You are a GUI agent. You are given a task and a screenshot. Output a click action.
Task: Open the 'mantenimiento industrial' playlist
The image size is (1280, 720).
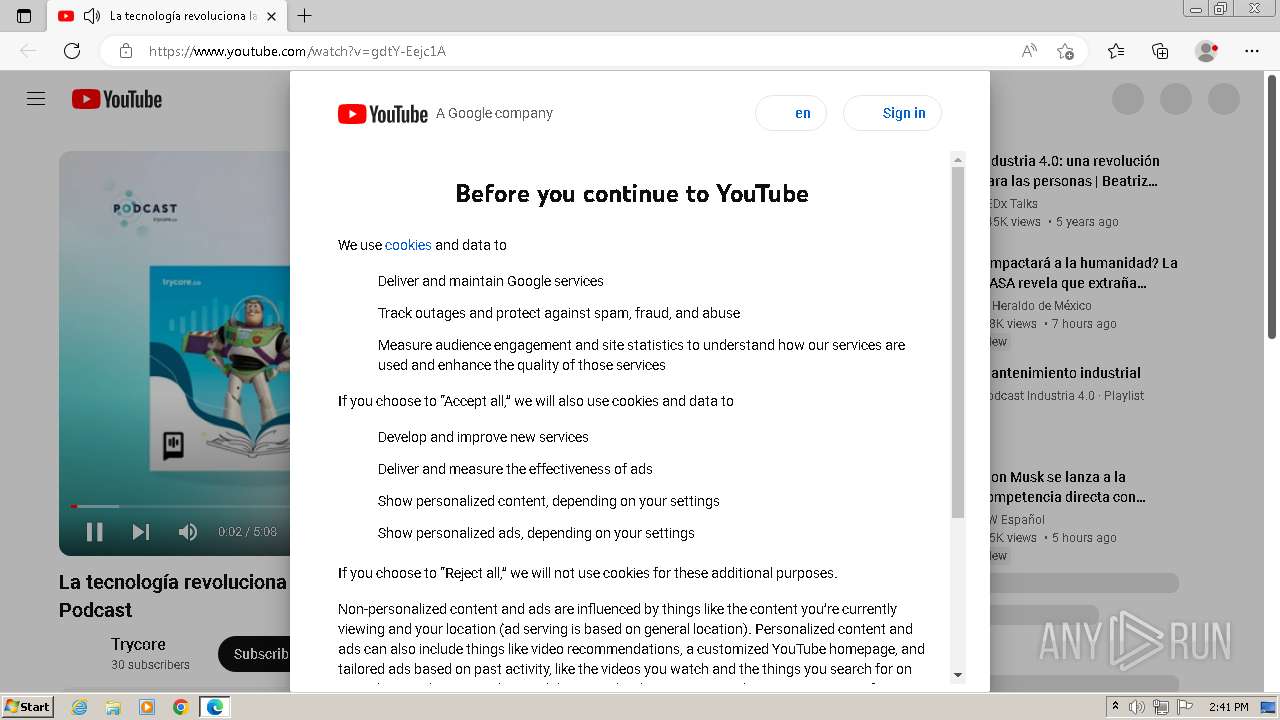[1065, 373]
